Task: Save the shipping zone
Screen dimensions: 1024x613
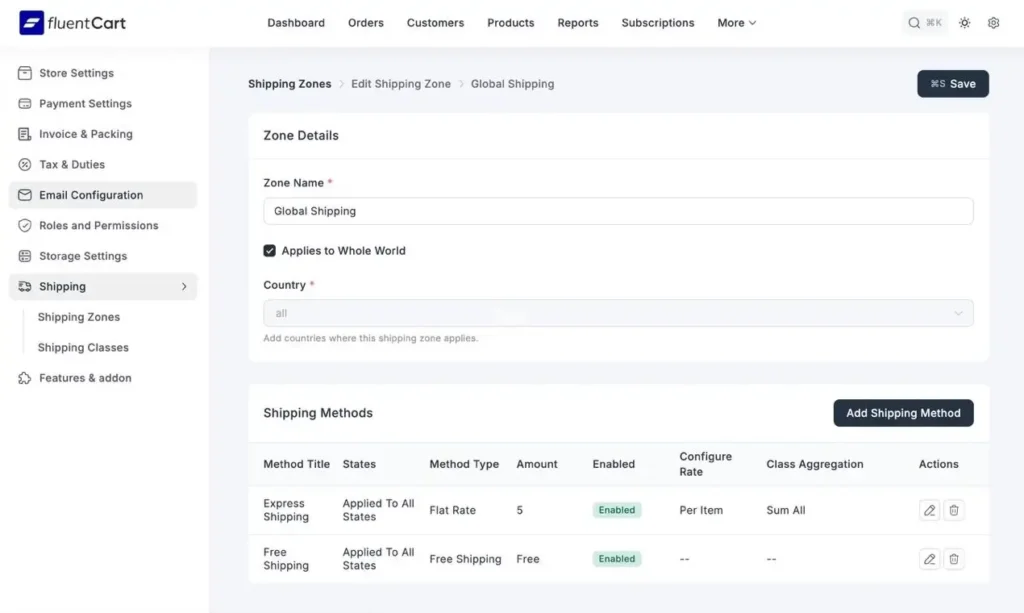Action: 952,84
